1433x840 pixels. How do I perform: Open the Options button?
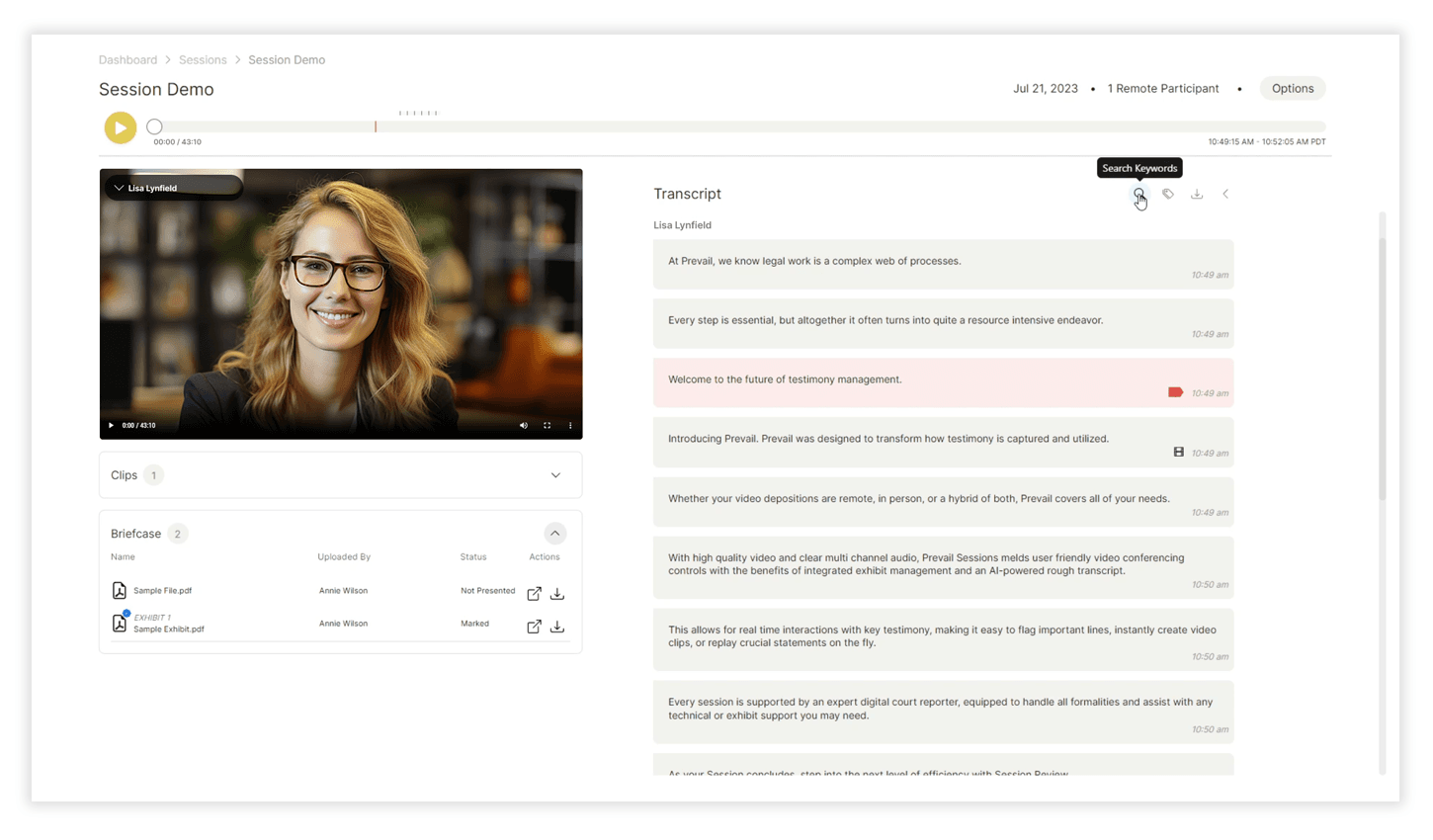[1293, 88]
